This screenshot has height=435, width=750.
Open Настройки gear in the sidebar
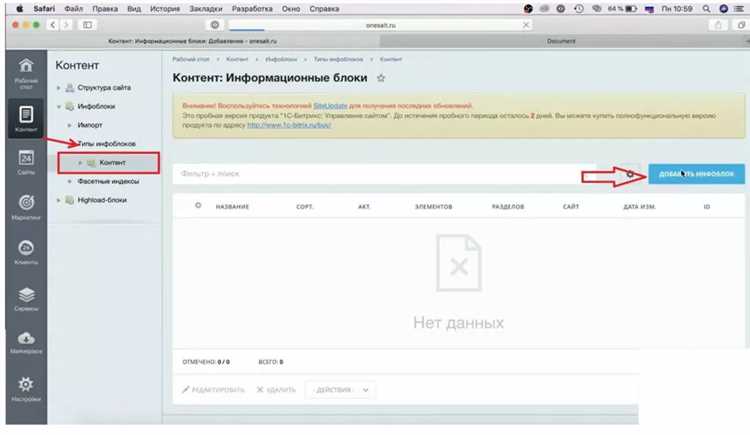click(26, 389)
